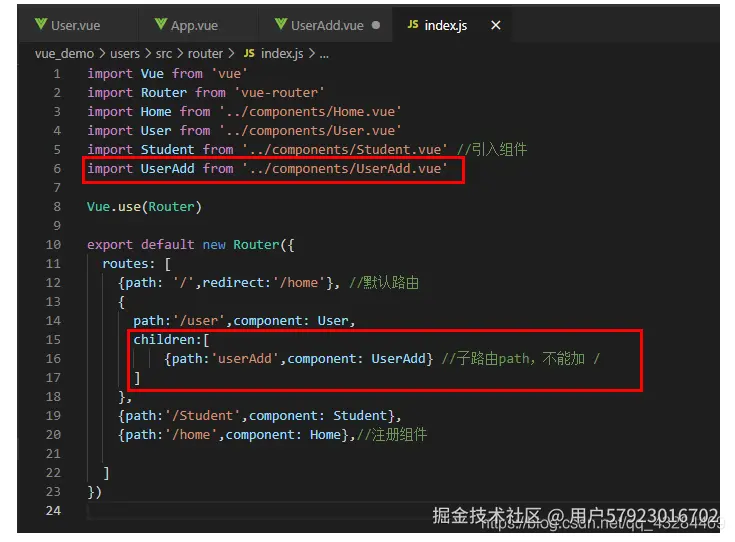
Task: Click 'component: User,' on line 14
Action: point(294,321)
